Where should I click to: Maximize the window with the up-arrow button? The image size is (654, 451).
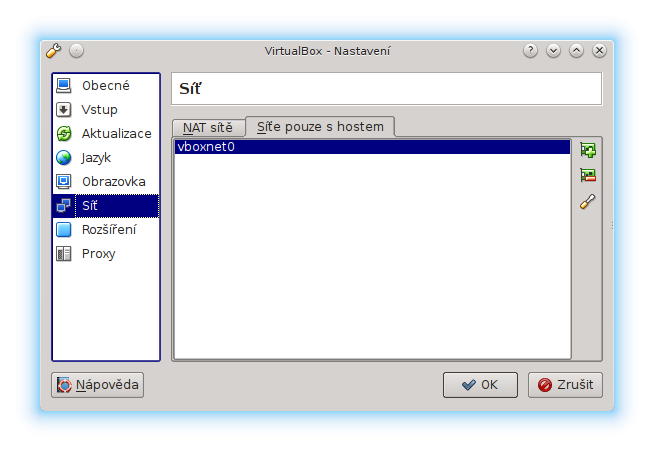click(x=576, y=51)
